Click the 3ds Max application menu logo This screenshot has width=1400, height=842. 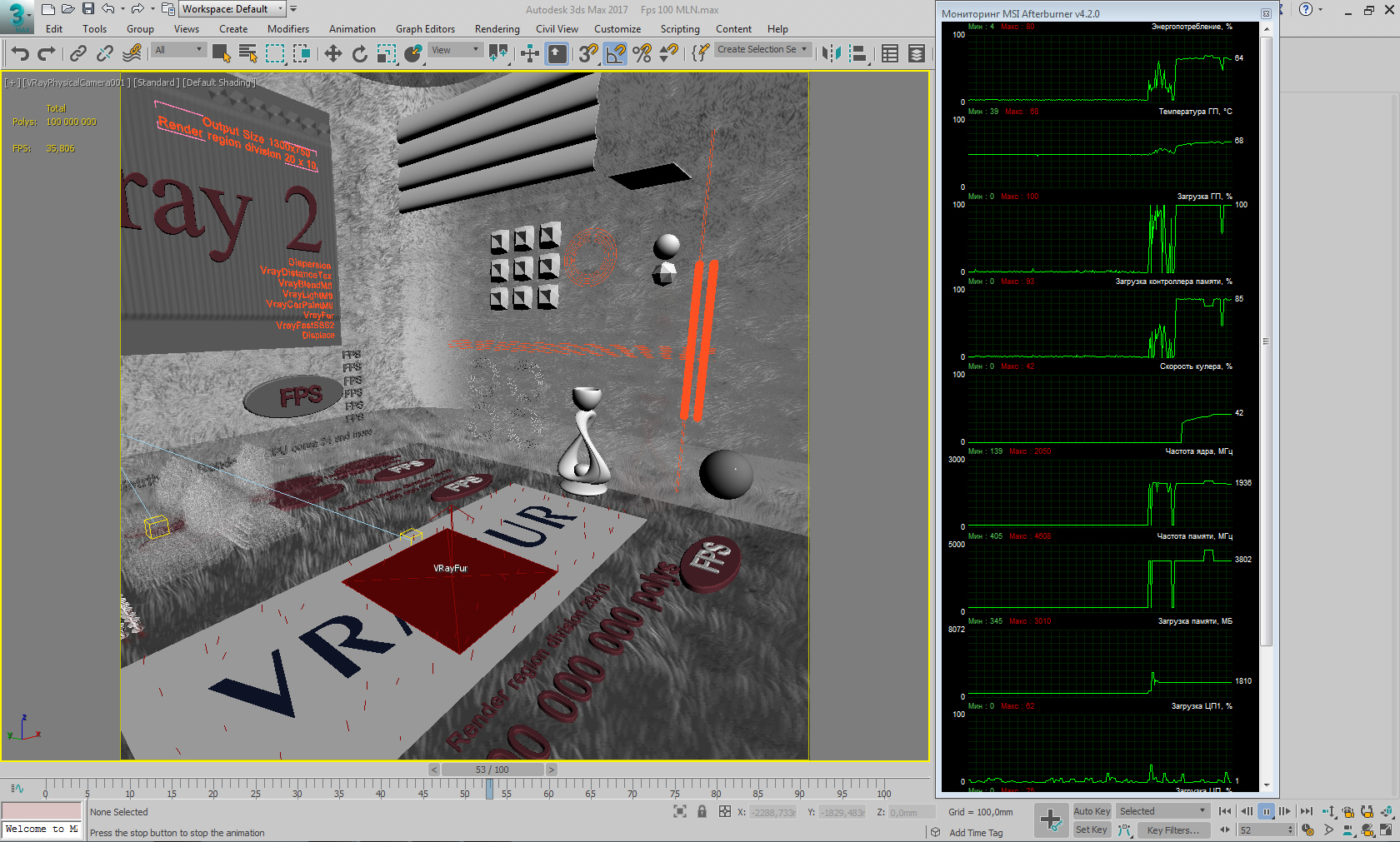[x=17, y=16]
